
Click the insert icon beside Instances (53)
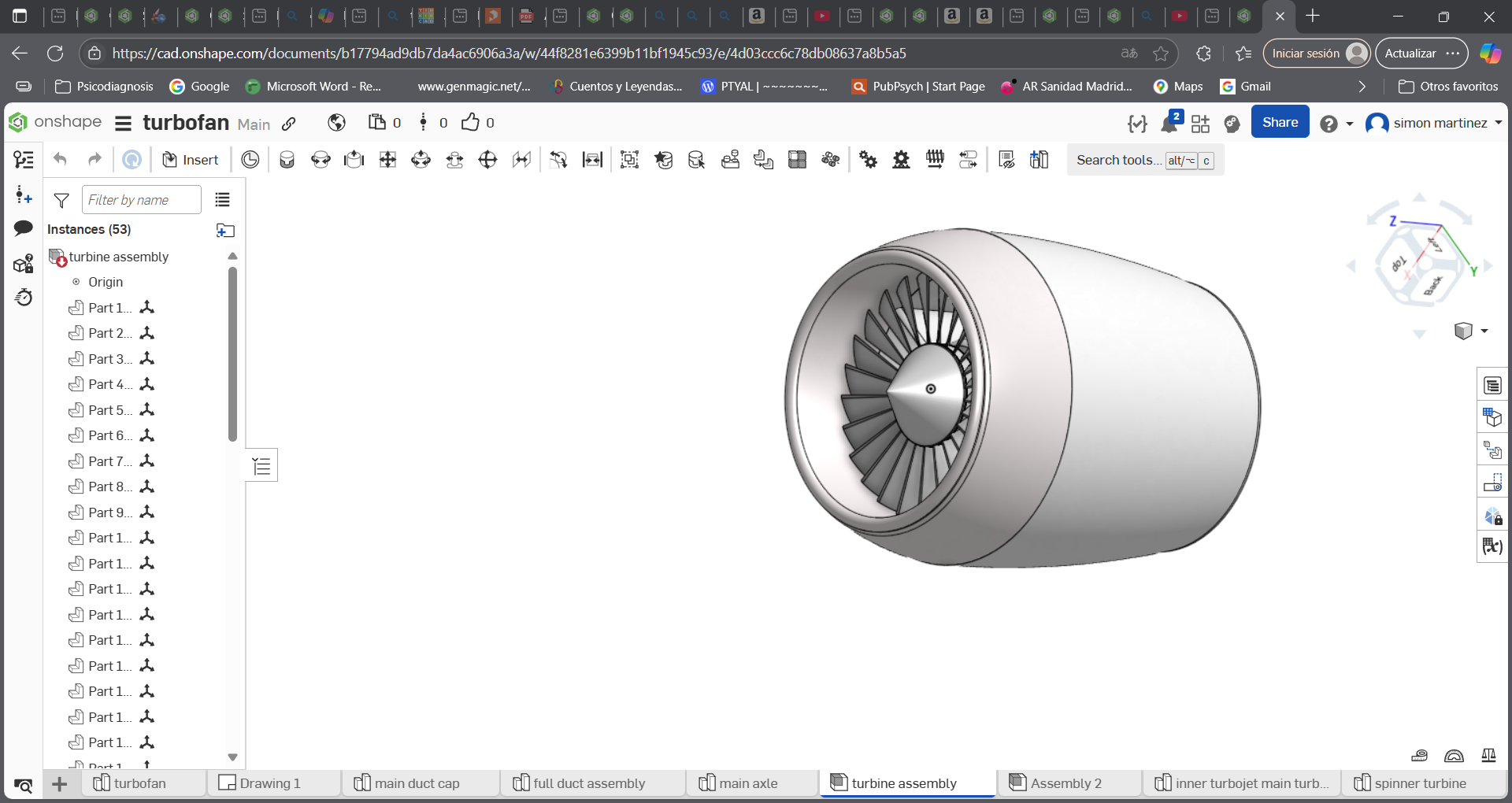pyautogui.click(x=226, y=230)
